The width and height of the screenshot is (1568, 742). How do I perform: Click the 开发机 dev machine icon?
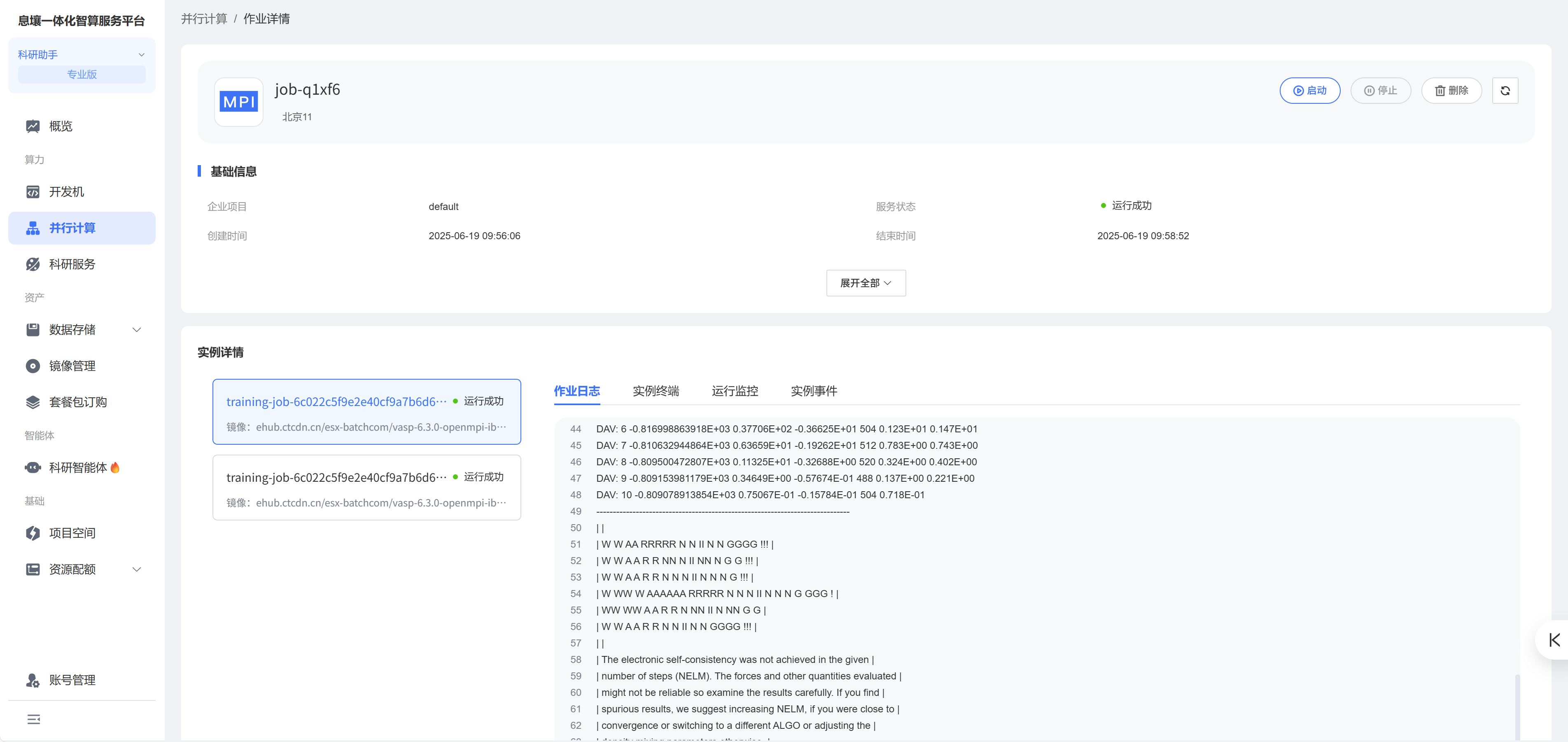tap(33, 192)
